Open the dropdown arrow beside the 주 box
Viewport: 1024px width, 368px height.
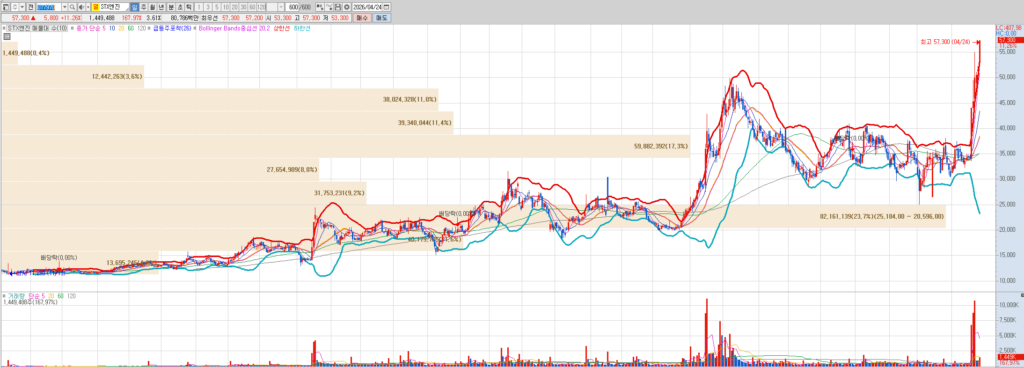point(22,7)
